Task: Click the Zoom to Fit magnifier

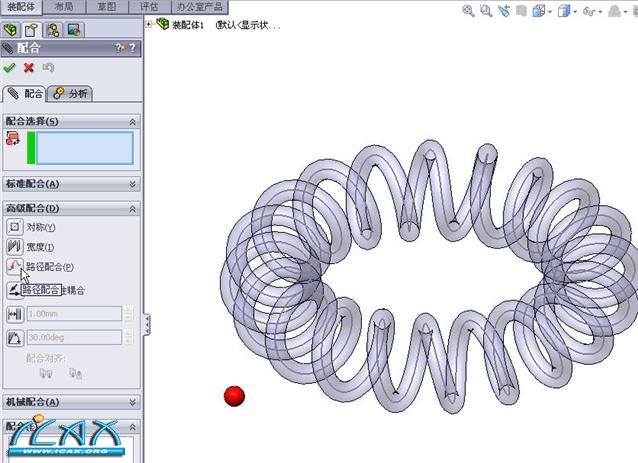Action: [x=468, y=12]
